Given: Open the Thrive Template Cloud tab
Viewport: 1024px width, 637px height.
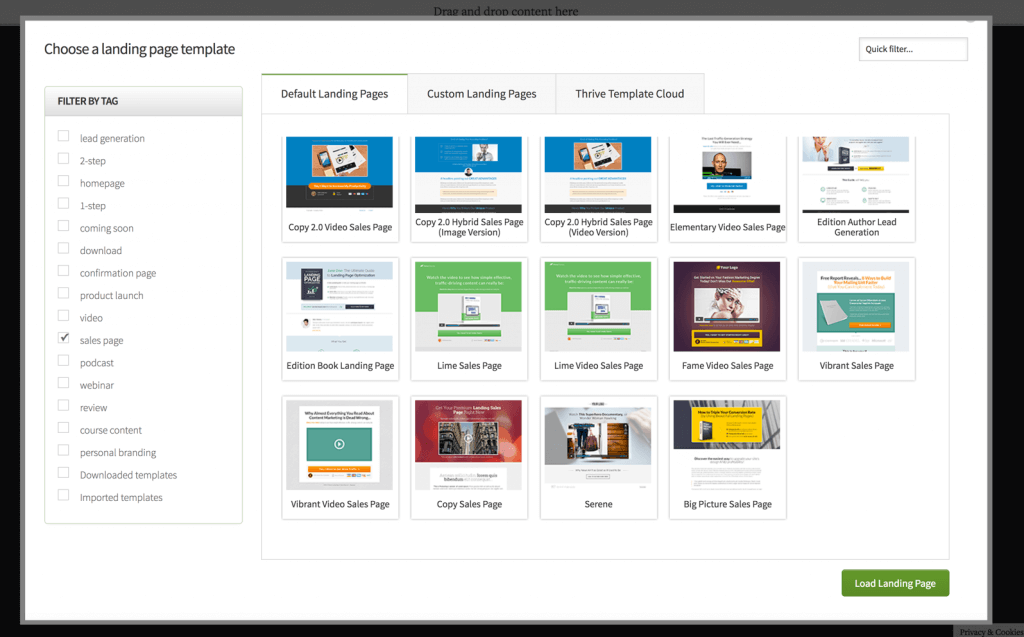Looking at the screenshot, I should pos(629,93).
